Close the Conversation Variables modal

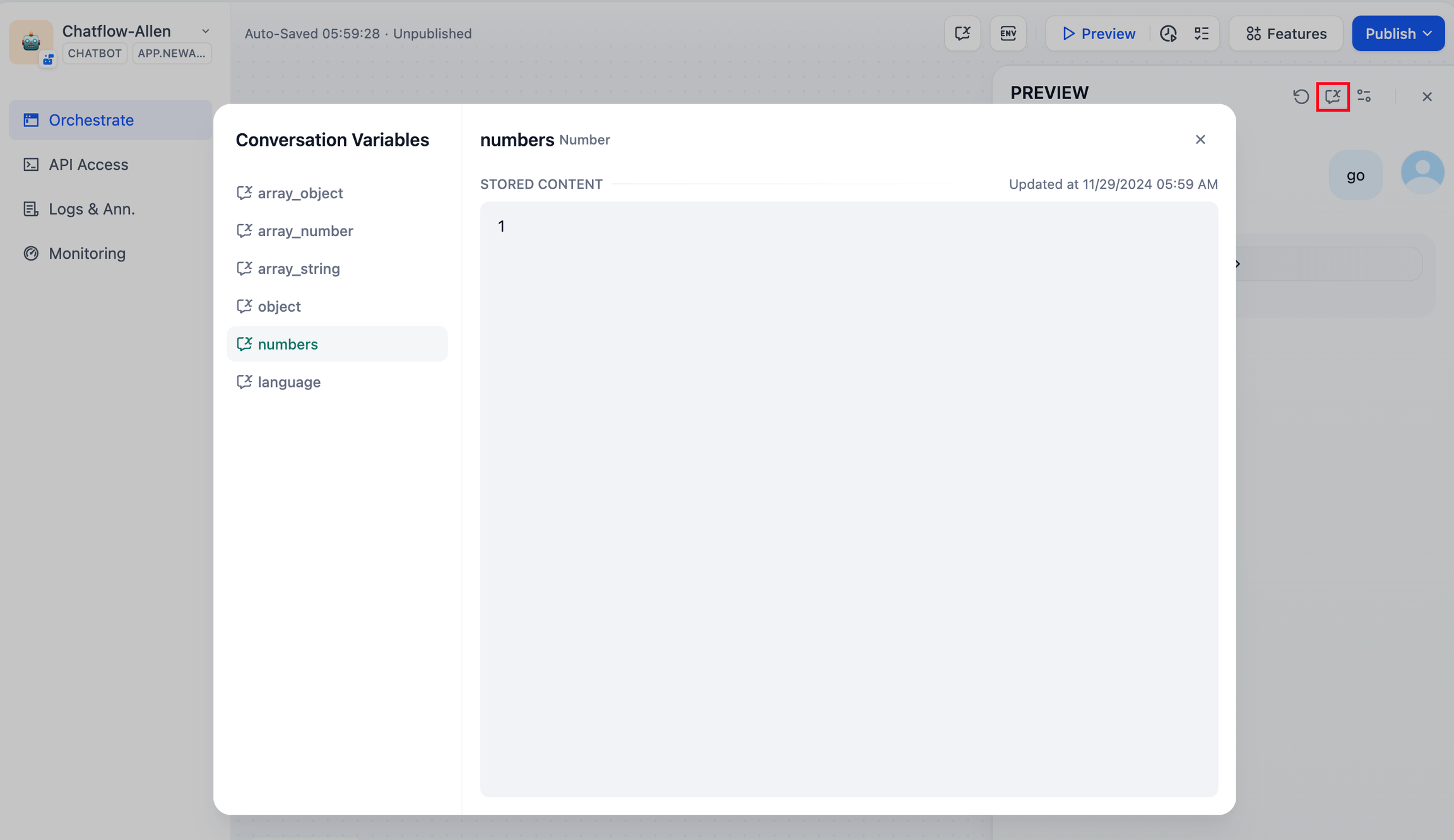coord(1201,140)
